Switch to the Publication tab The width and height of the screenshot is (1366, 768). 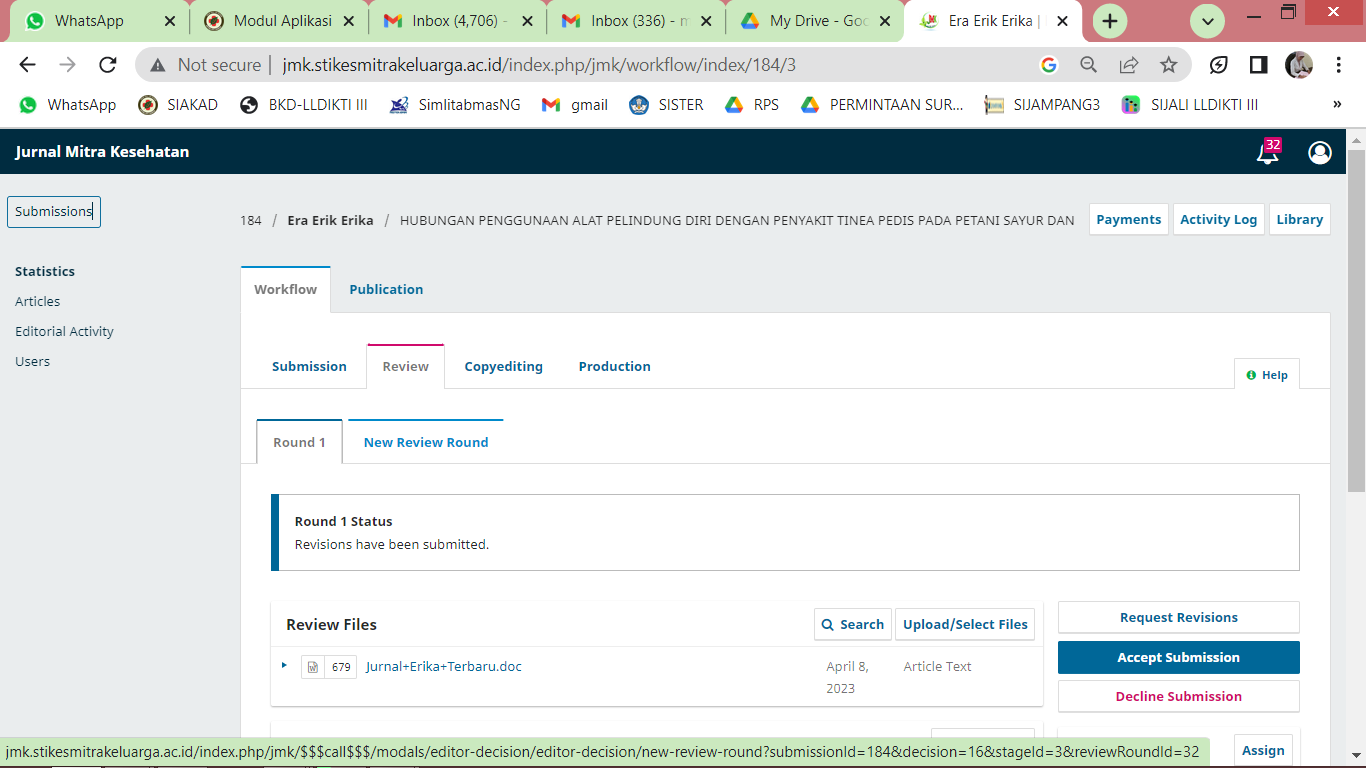click(386, 289)
